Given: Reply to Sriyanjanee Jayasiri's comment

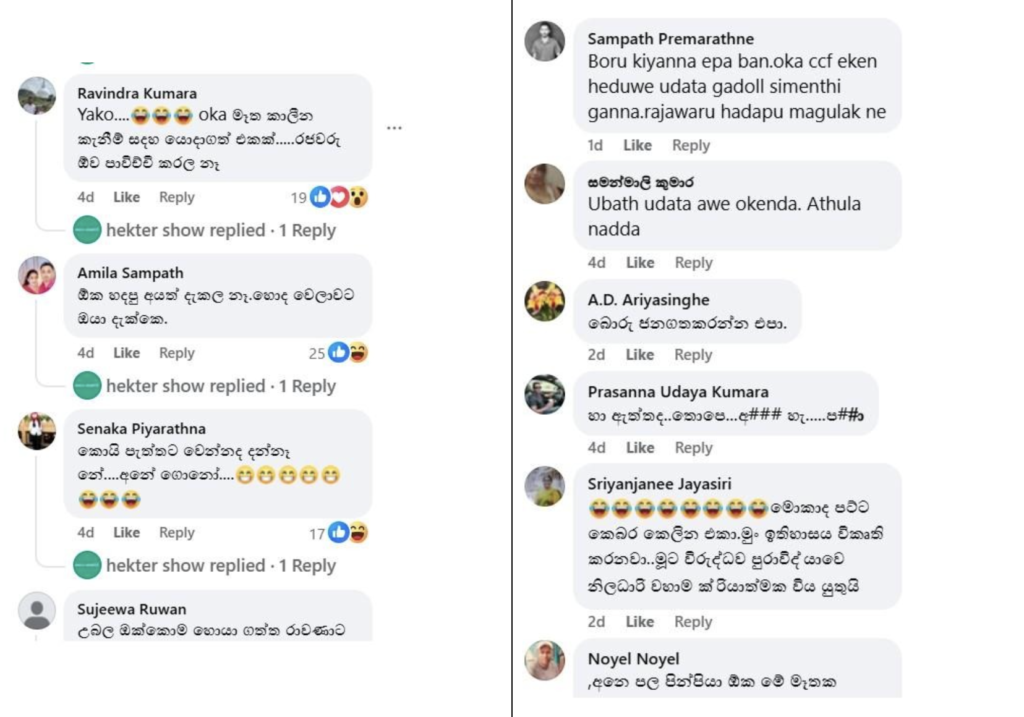Looking at the screenshot, I should click(693, 622).
